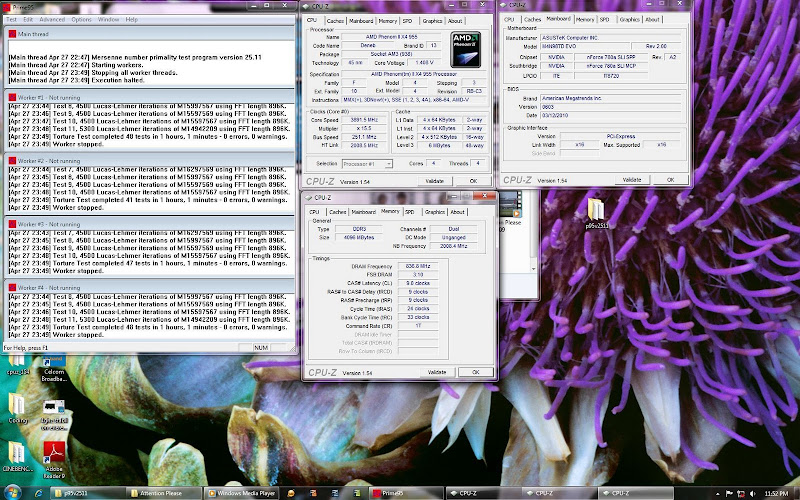Screen dimensions: 800x500
Task: Open the Adobe Reader 9 desktop shortcut
Action: click(53, 453)
